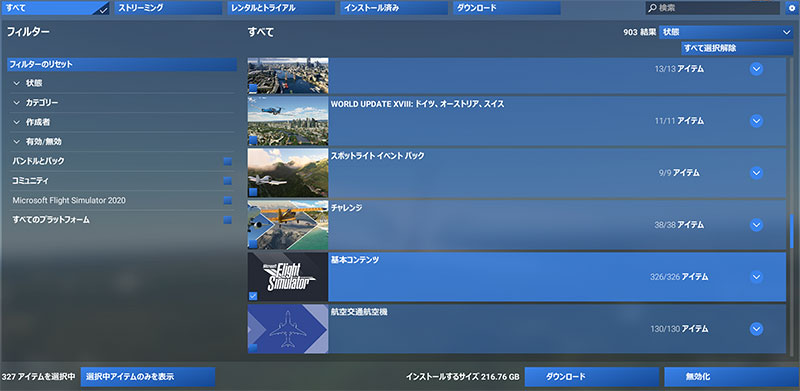Click the 航空交通航空機 title text
Image resolution: width=800 pixels, height=391 pixels.
(359, 312)
